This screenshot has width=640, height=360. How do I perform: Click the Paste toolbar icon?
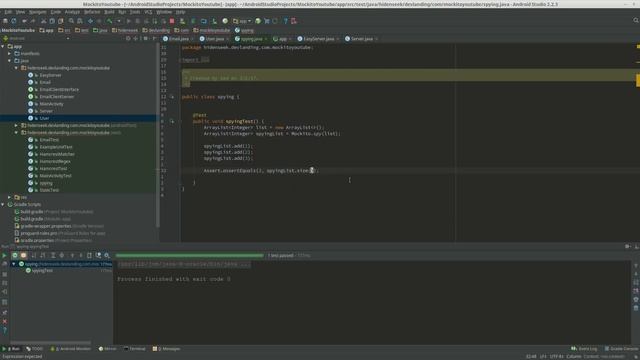click(61, 21)
